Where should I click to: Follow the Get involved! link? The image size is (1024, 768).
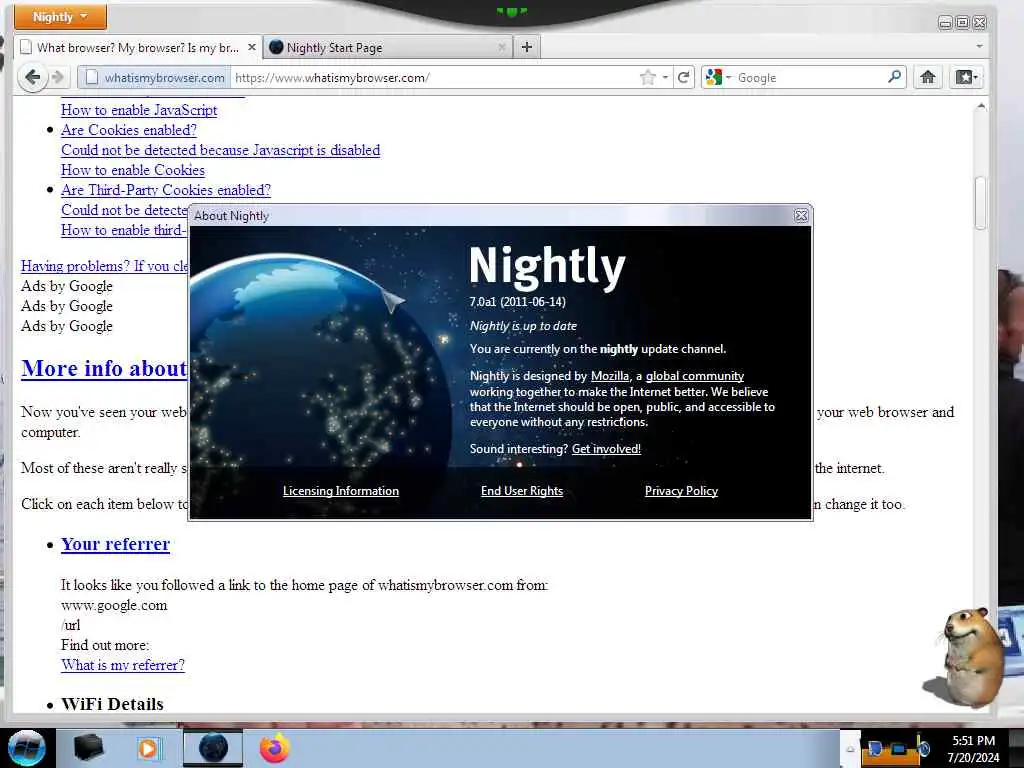pos(606,449)
